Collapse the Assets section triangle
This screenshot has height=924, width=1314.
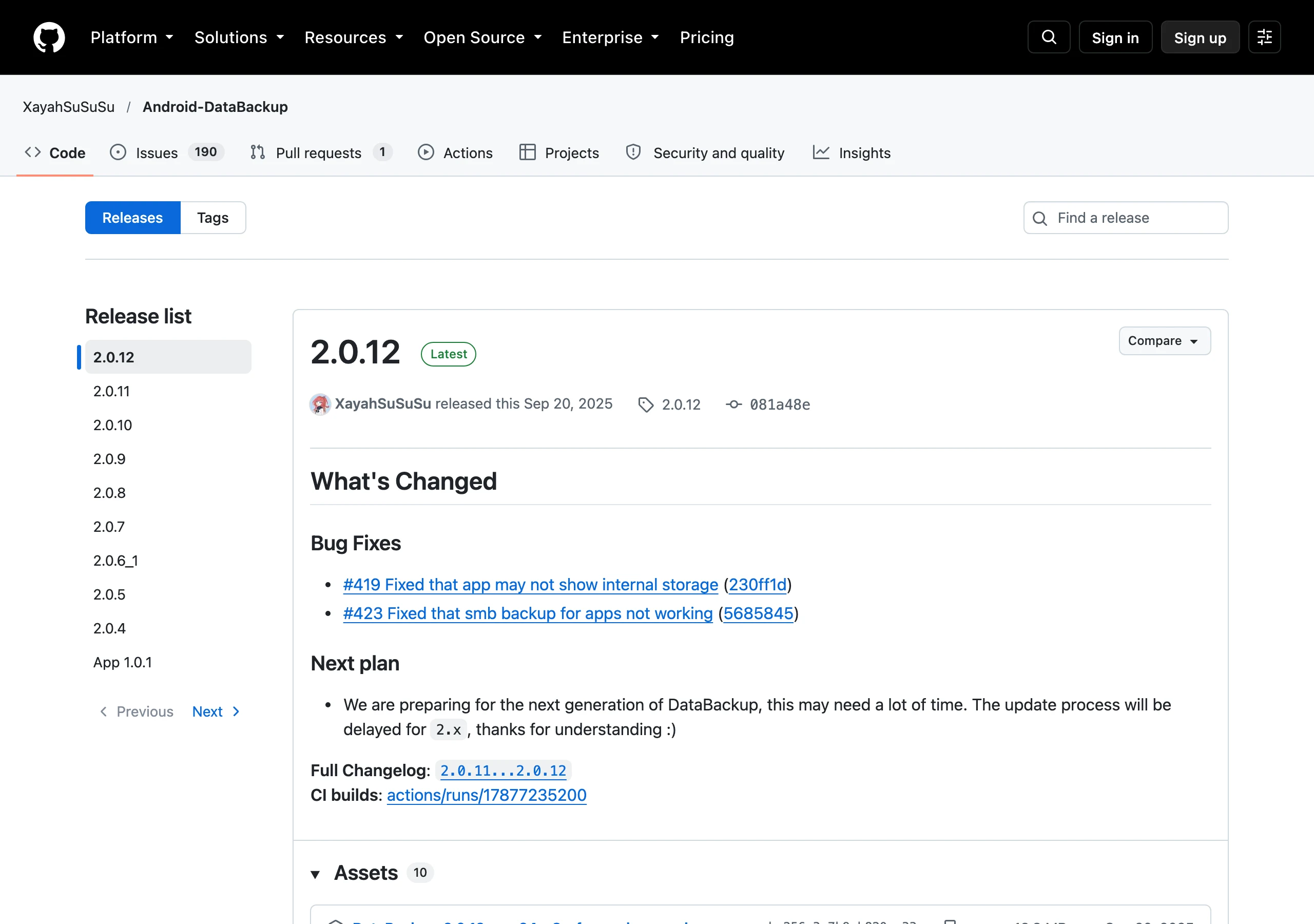(315, 874)
